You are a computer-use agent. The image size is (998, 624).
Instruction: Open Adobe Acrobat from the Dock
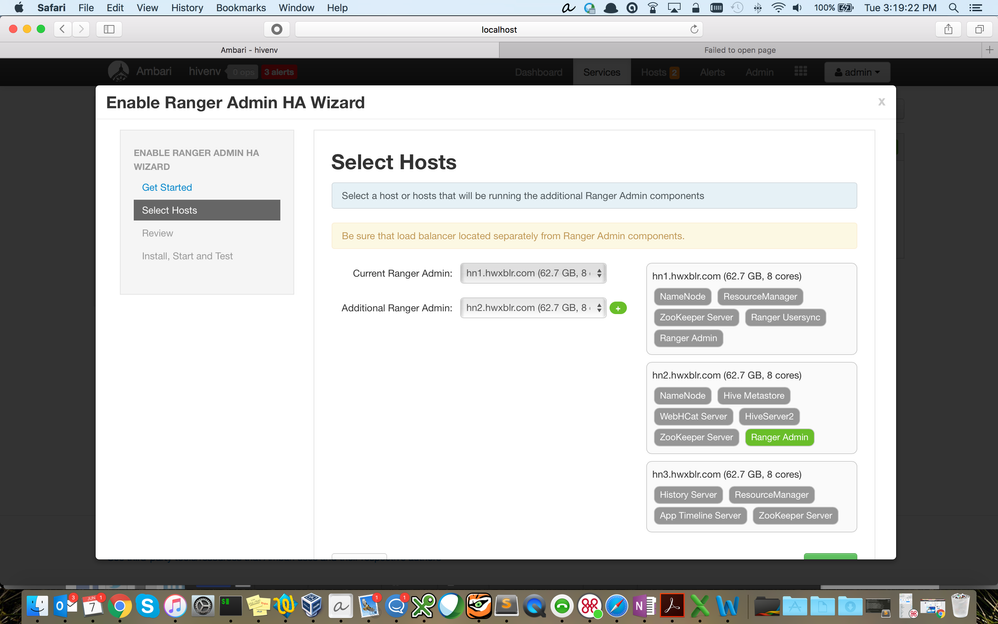pos(671,606)
